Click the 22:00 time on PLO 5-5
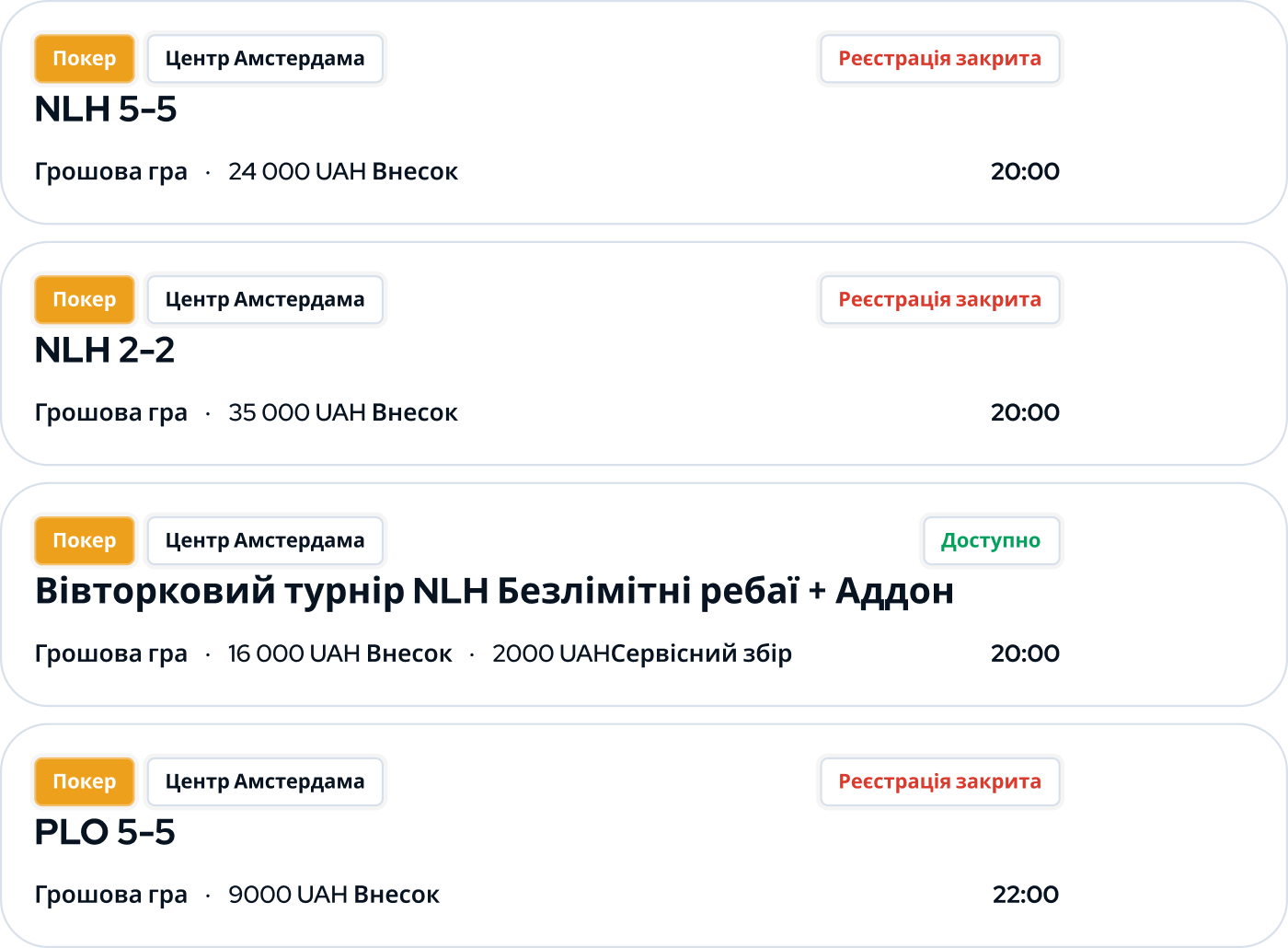This screenshot has height=948, width=1288. coord(1025,894)
